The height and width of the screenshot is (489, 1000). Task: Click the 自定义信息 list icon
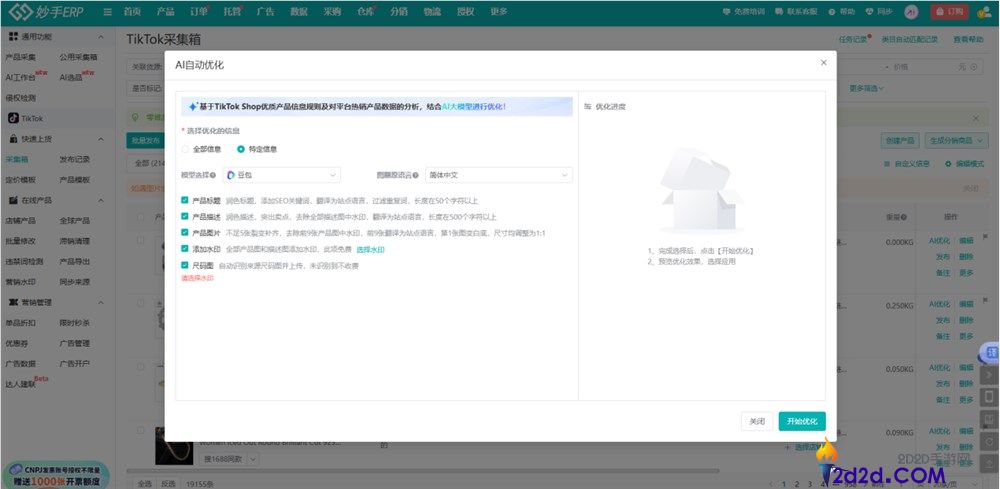click(887, 164)
